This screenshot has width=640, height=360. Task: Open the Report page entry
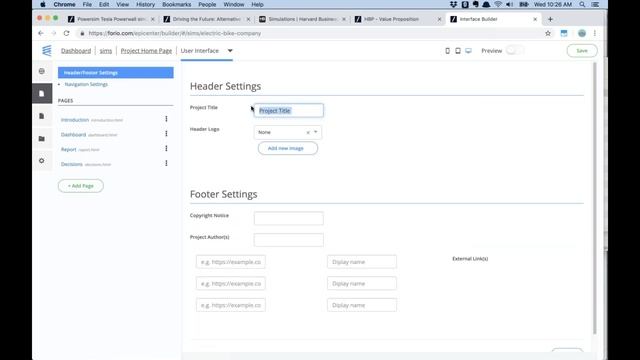69,149
